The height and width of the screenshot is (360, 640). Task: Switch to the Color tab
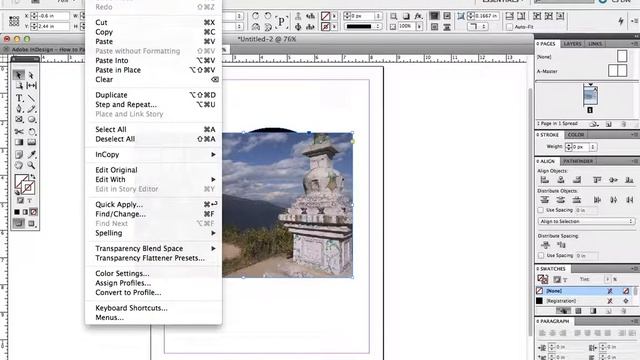click(576, 135)
